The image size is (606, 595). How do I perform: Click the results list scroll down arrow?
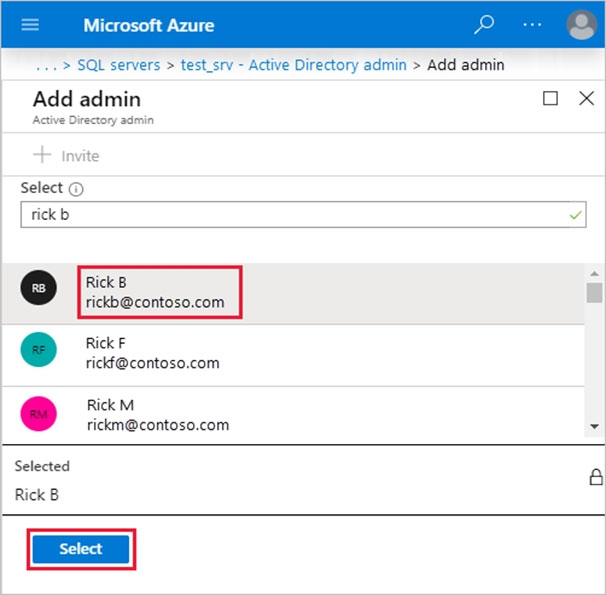click(x=594, y=427)
